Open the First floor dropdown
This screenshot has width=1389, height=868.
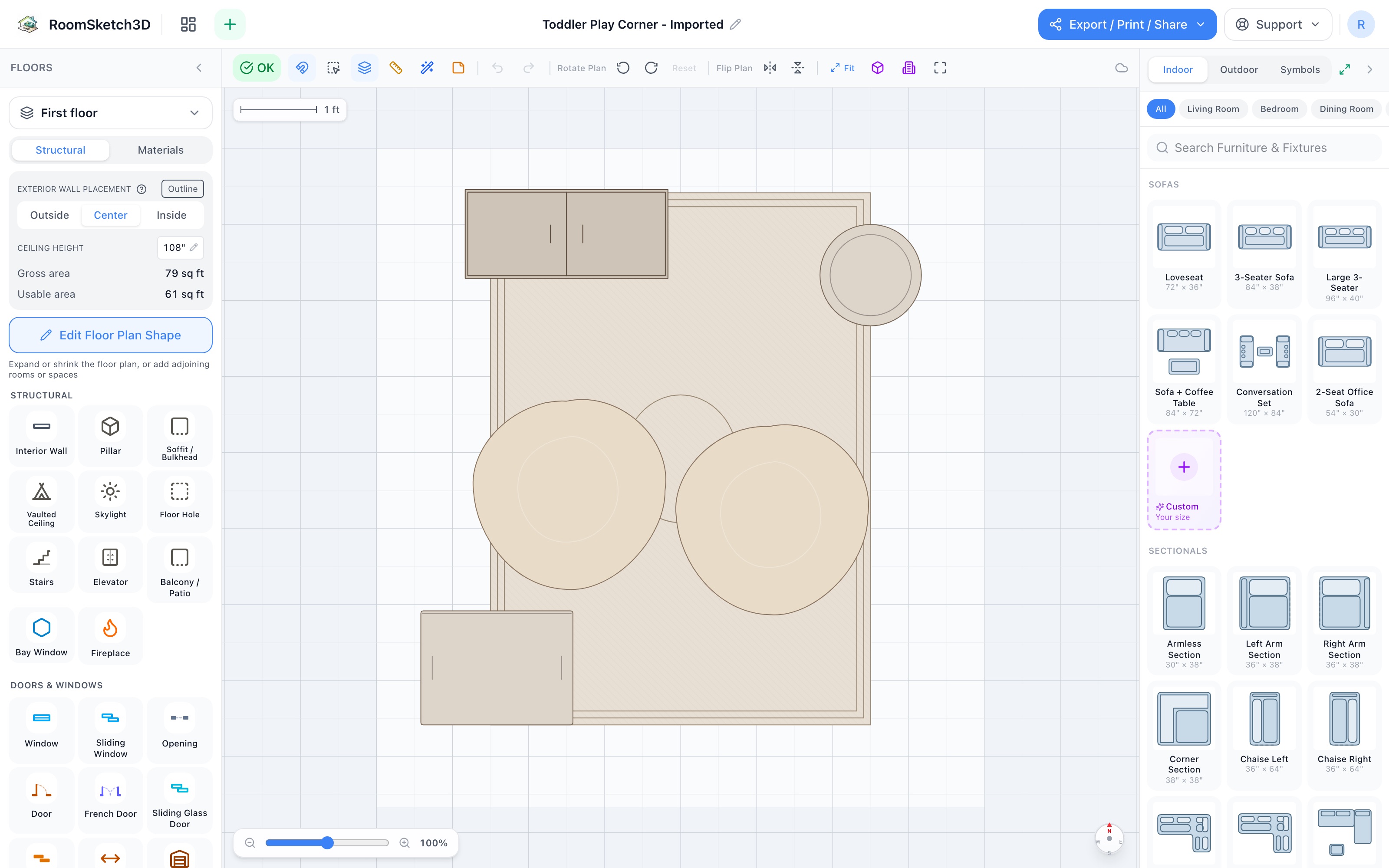click(110, 112)
